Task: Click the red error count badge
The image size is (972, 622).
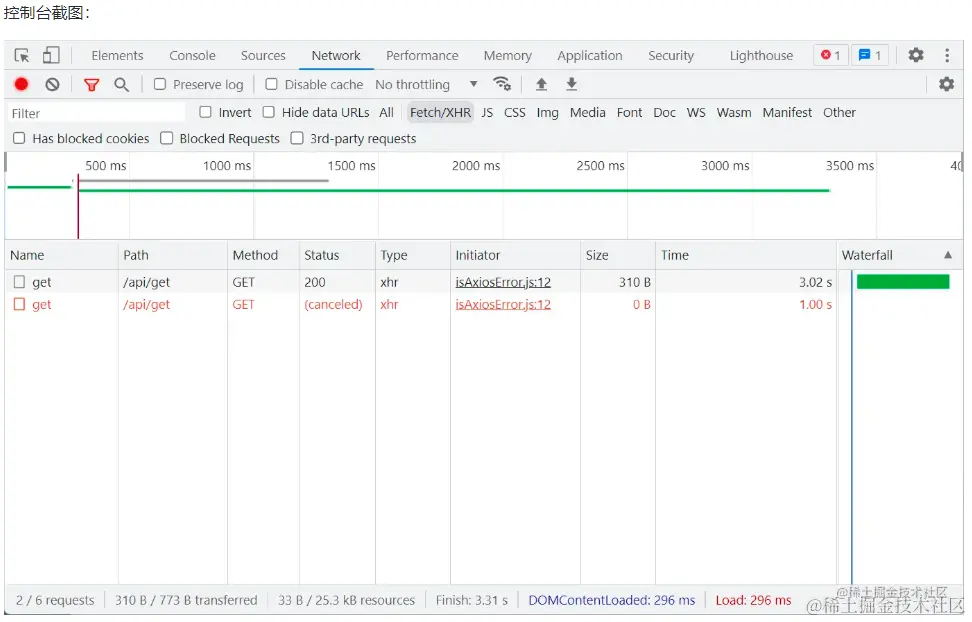Action: tap(830, 55)
